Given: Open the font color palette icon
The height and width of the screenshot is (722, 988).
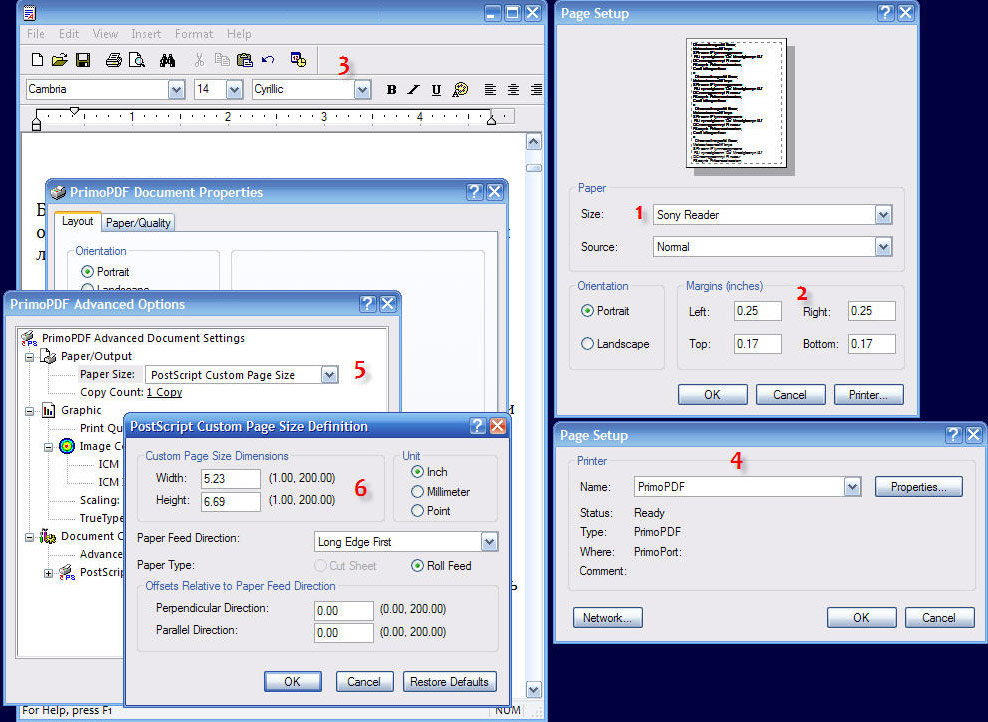Looking at the screenshot, I should pyautogui.click(x=460, y=89).
